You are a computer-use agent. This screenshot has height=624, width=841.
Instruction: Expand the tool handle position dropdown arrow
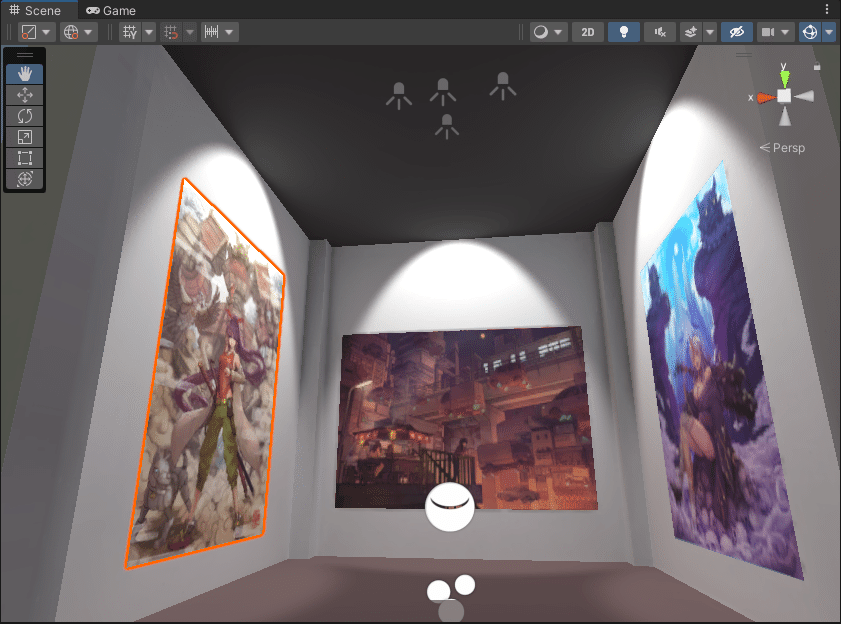point(47,32)
